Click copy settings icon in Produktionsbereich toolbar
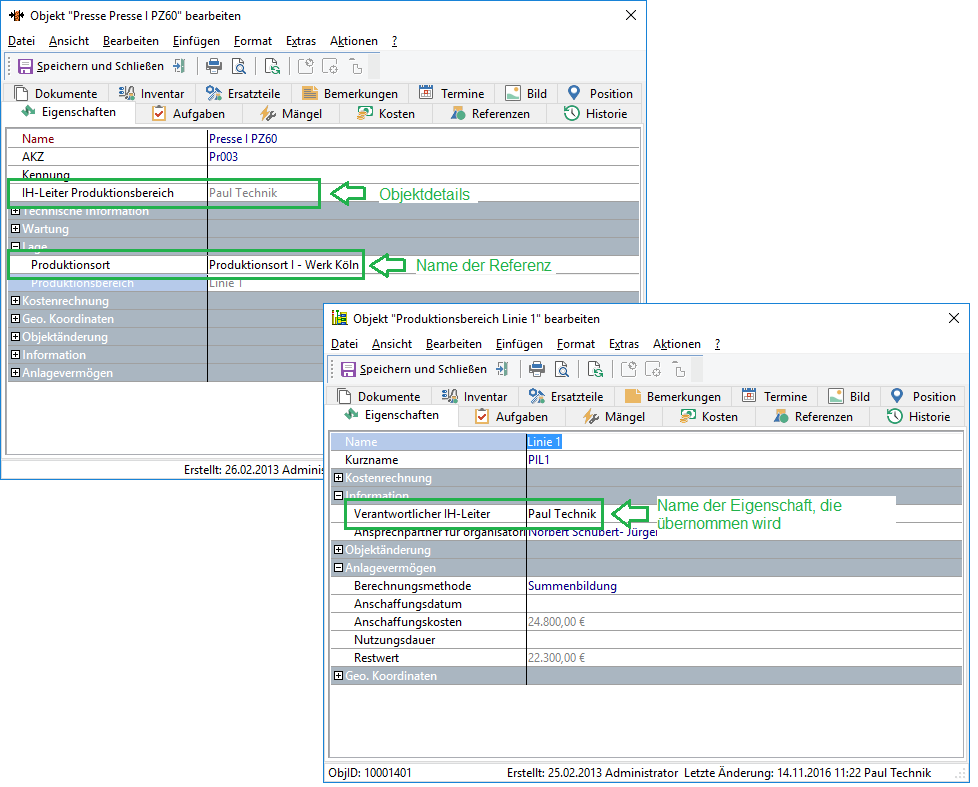The width and height of the screenshot is (978, 787). click(x=653, y=369)
